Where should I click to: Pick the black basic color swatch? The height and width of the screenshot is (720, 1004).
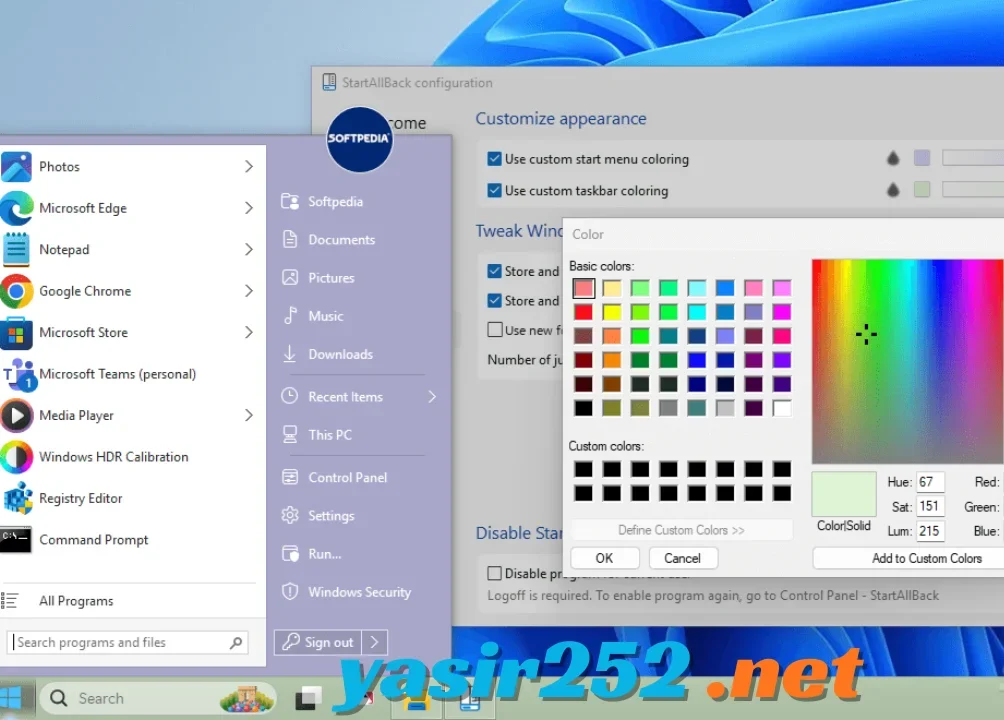[x=583, y=409]
